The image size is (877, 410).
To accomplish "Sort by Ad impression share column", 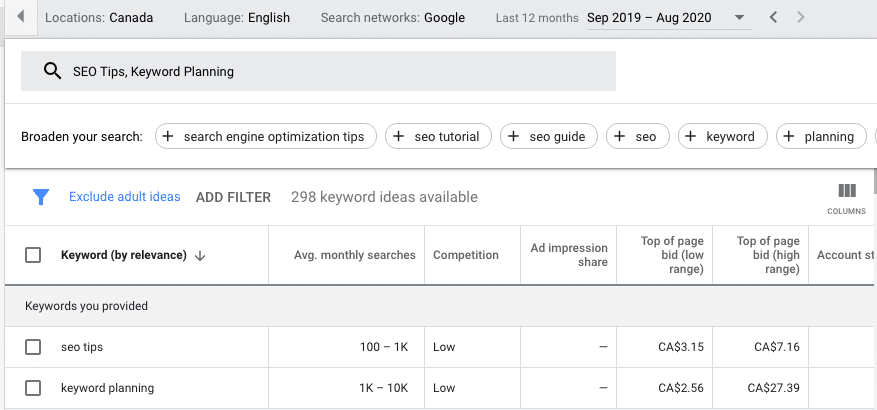I will pyautogui.click(x=569, y=255).
